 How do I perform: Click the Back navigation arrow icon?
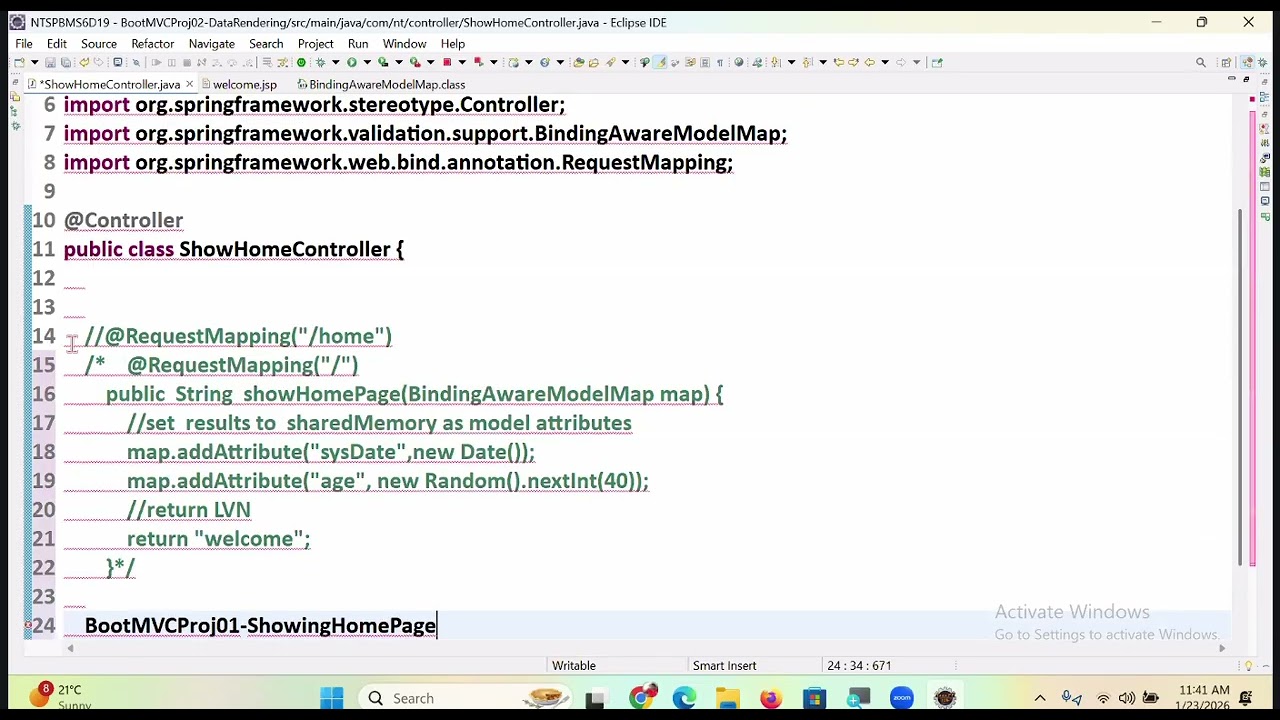coord(869,62)
